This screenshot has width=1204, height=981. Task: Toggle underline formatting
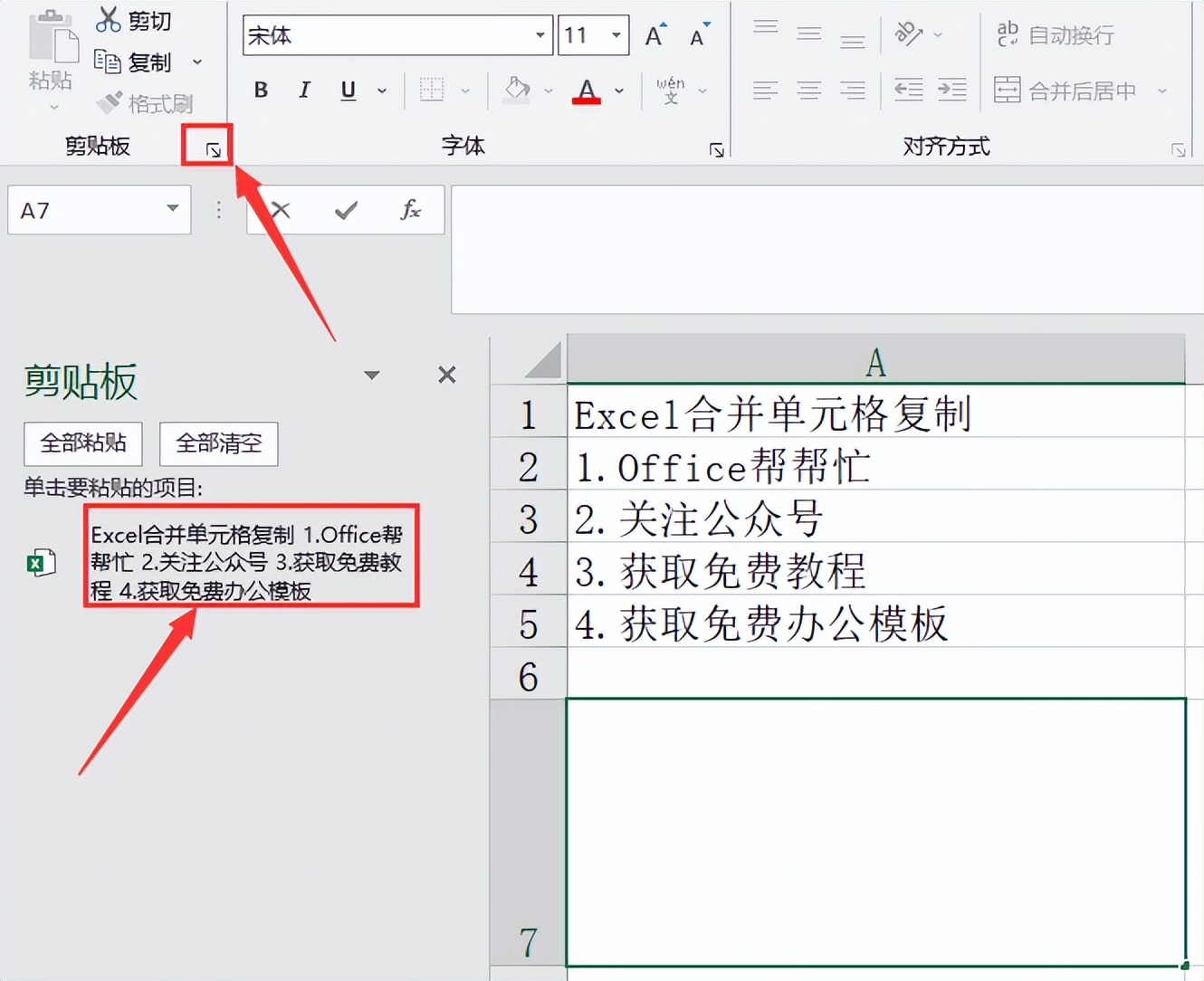348,90
